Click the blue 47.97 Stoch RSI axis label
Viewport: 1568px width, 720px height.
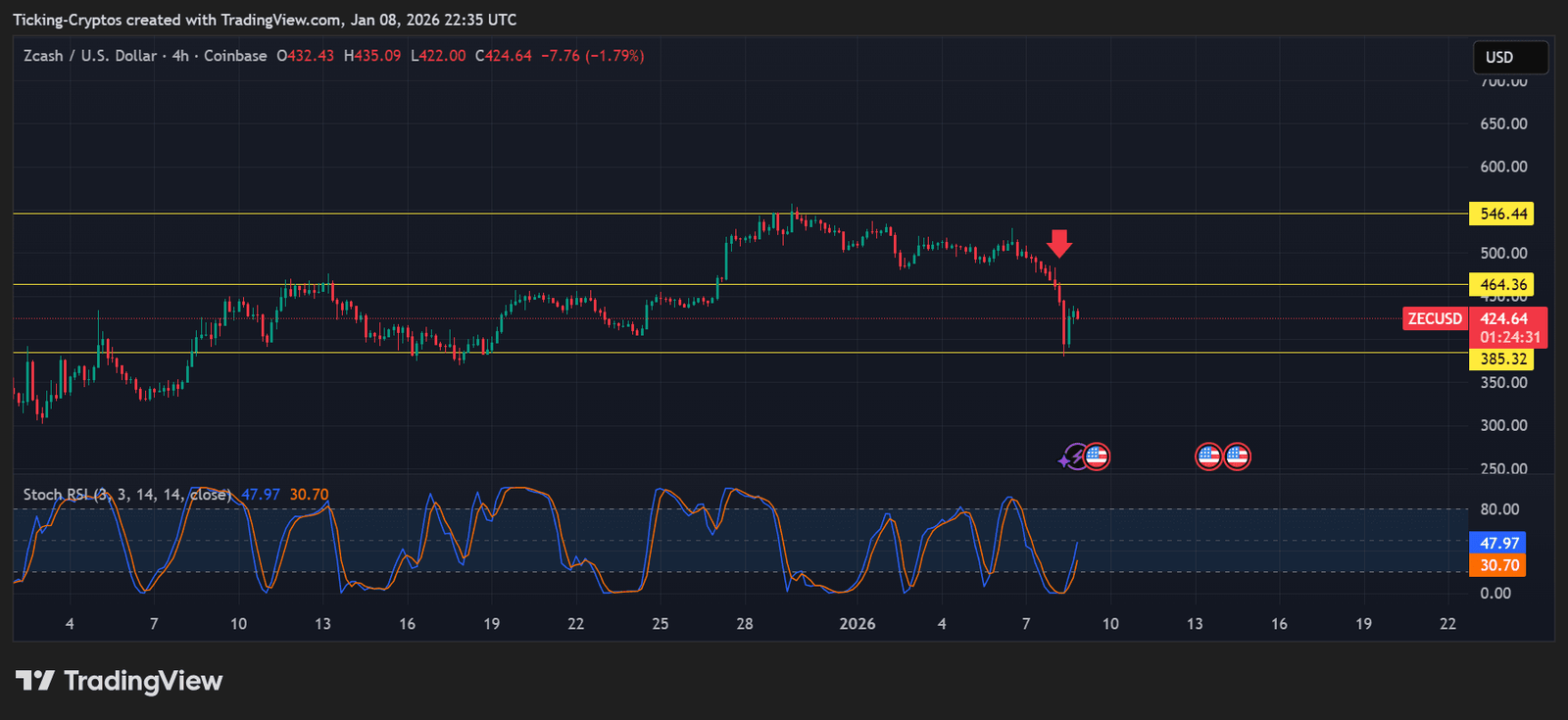1498,543
